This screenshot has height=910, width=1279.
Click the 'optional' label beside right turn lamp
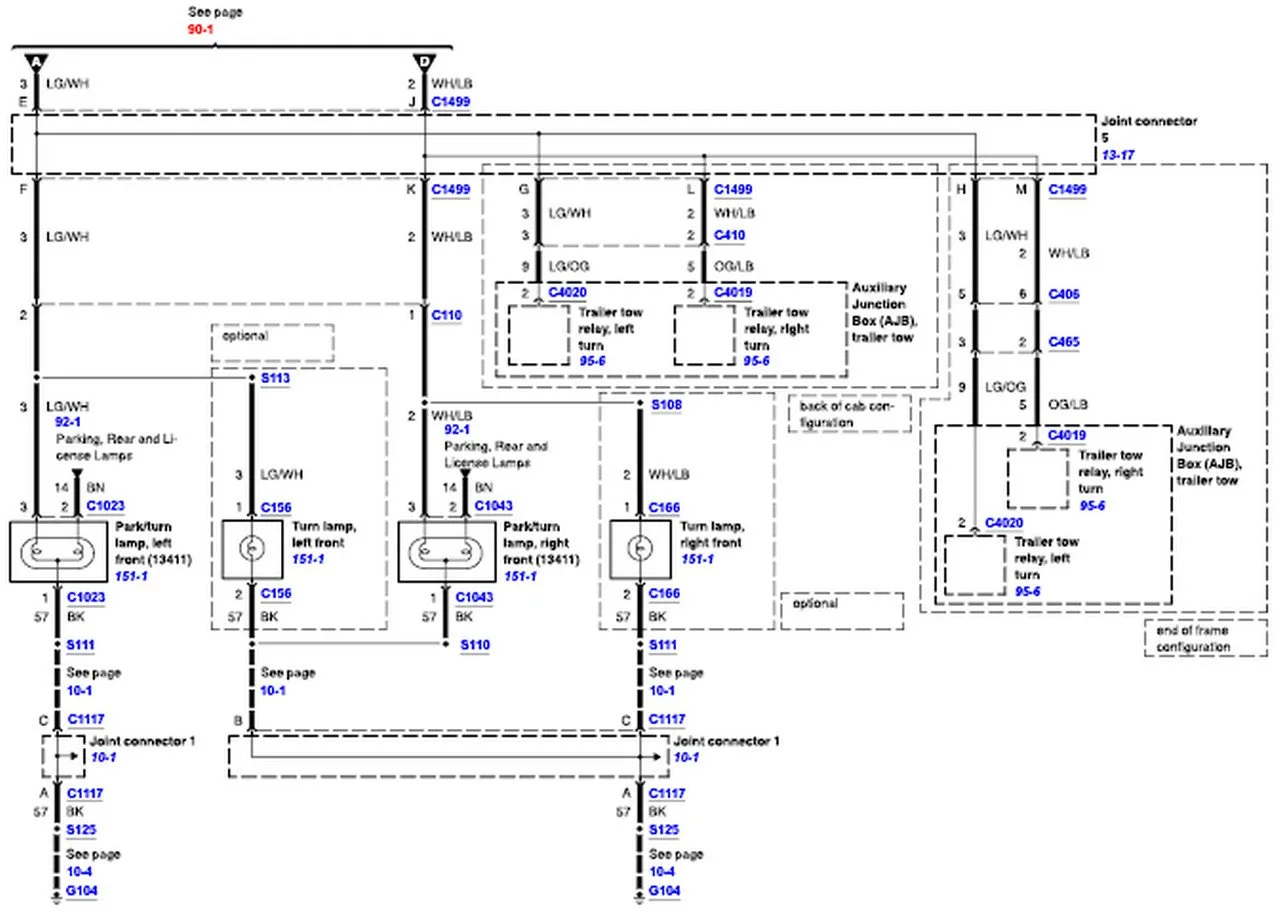click(x=816, y=604)
